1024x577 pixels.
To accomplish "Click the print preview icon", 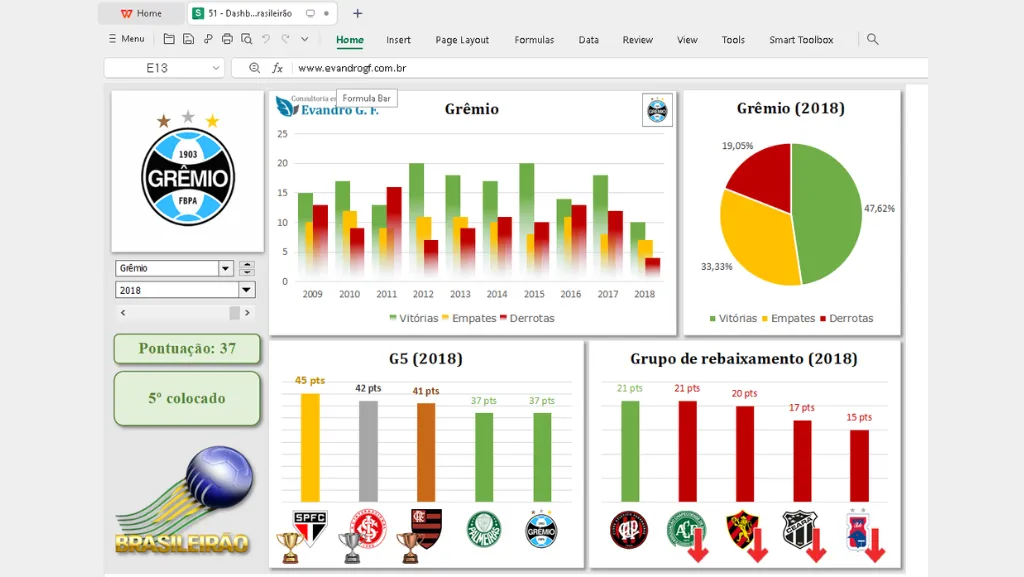I will pos(246,39).
